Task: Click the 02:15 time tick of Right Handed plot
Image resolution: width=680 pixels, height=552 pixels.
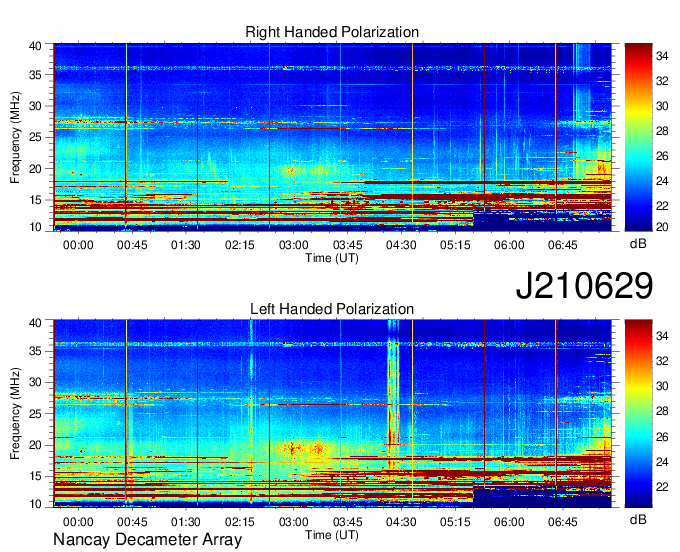Action: (x=239, y=245)
